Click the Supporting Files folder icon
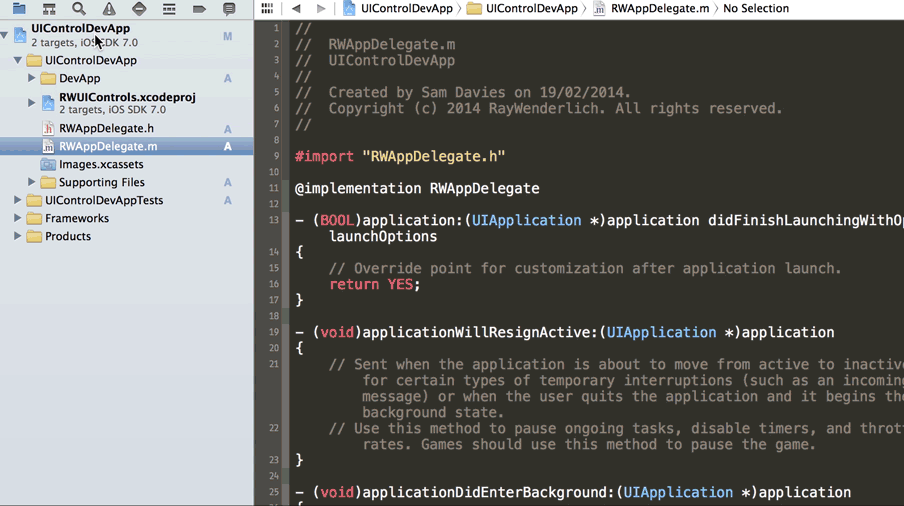This screenshot has width=904, height=506. (x=48, y=182)
